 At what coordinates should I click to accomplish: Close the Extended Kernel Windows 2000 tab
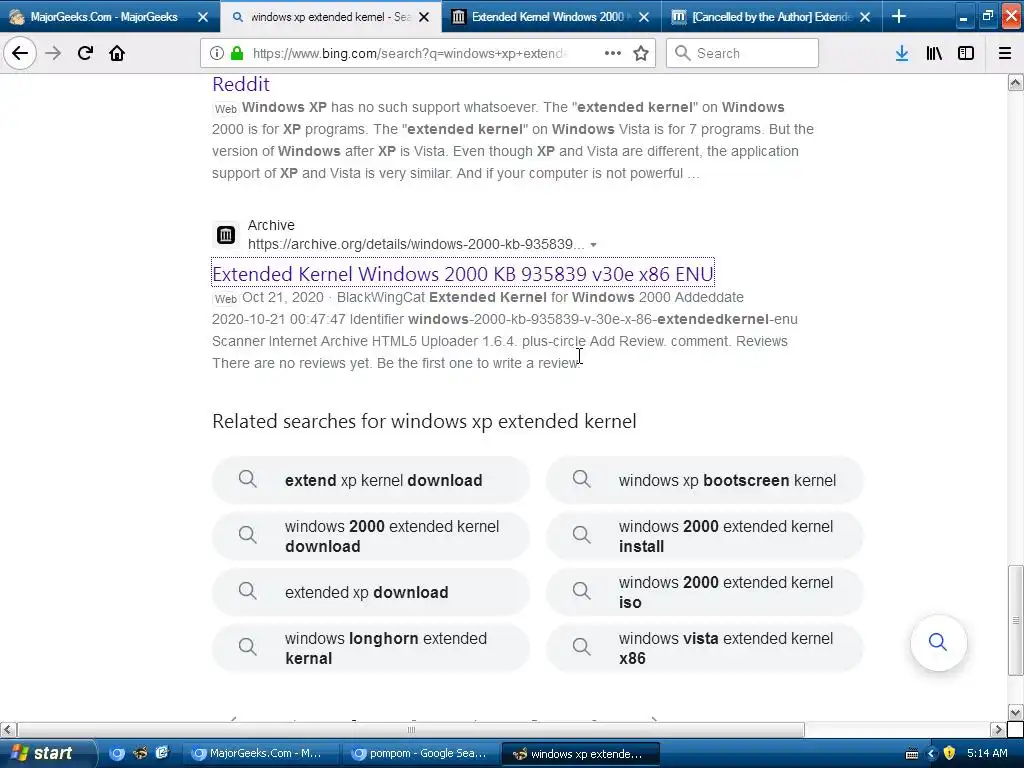click(x=644, y=17)
